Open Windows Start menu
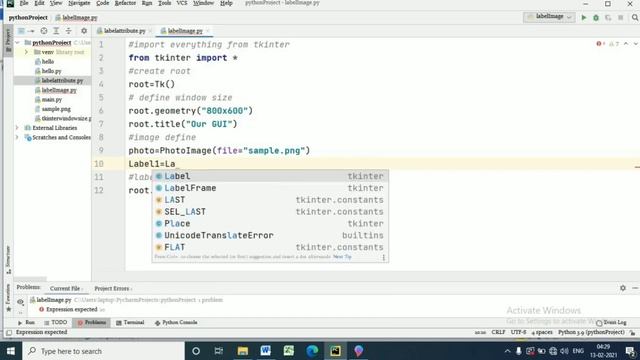This screenshot has width=640, height=360. pos(11,351)
